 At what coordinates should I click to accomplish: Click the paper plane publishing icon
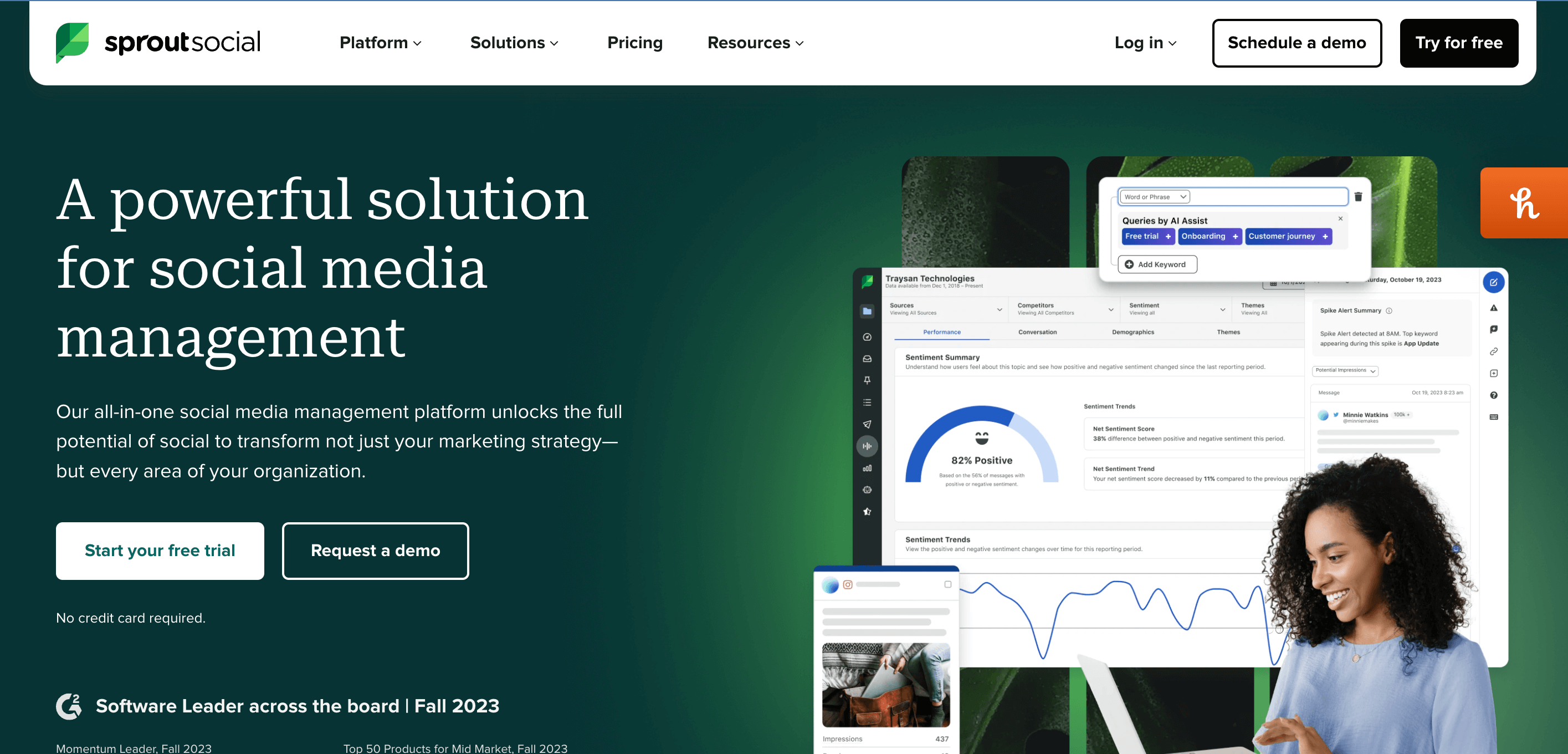click(867, 425)
